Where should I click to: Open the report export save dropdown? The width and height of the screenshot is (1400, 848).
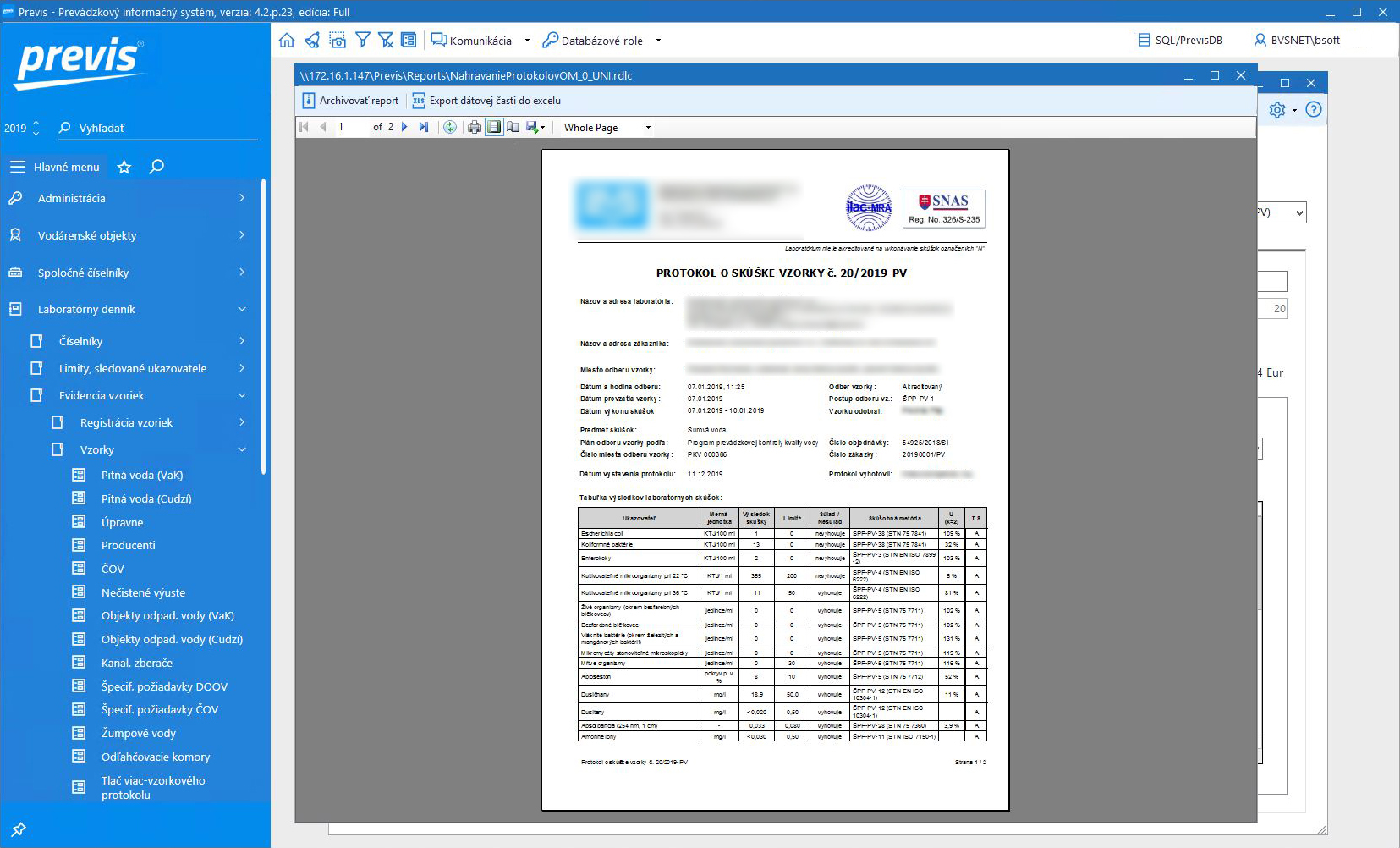click(x=535, y=127)
